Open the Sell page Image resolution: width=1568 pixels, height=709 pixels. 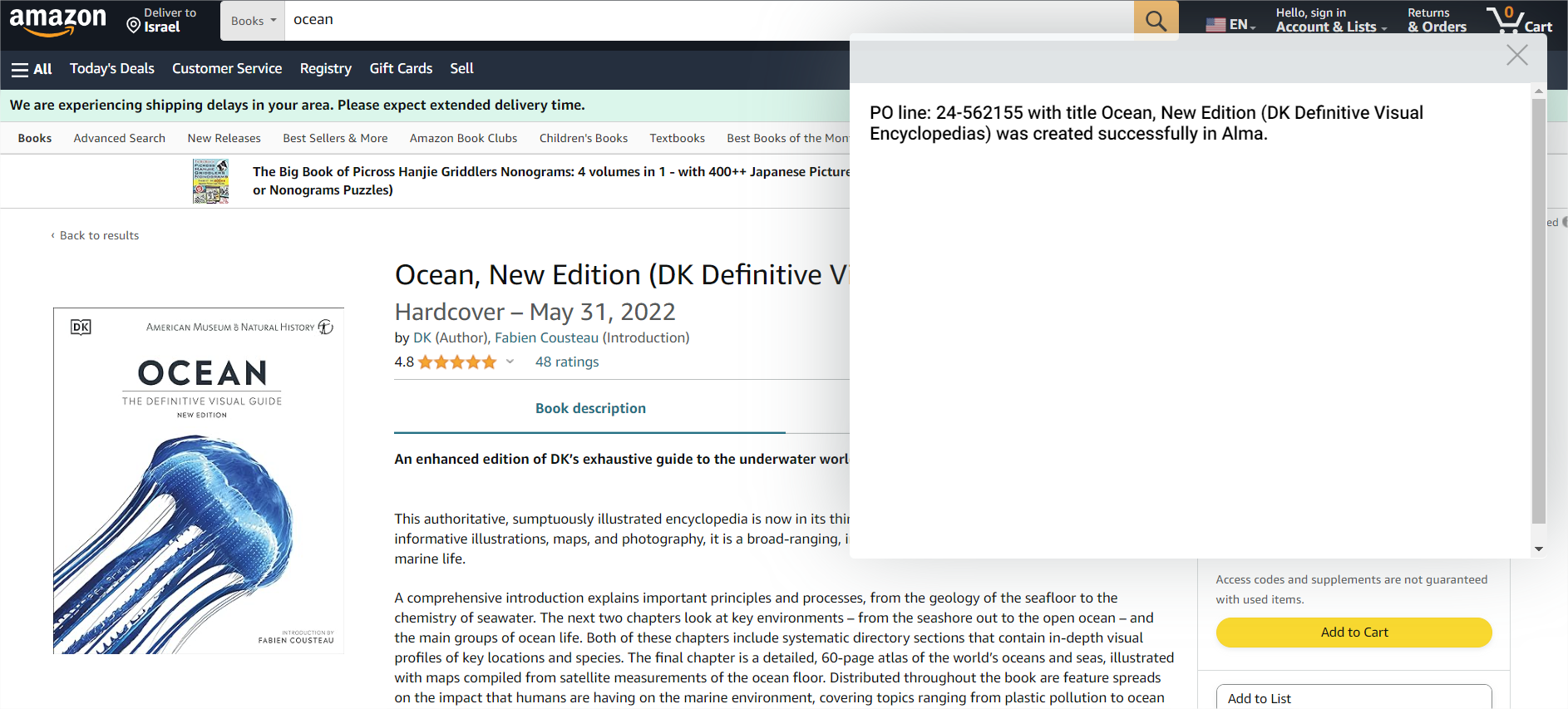461,68
